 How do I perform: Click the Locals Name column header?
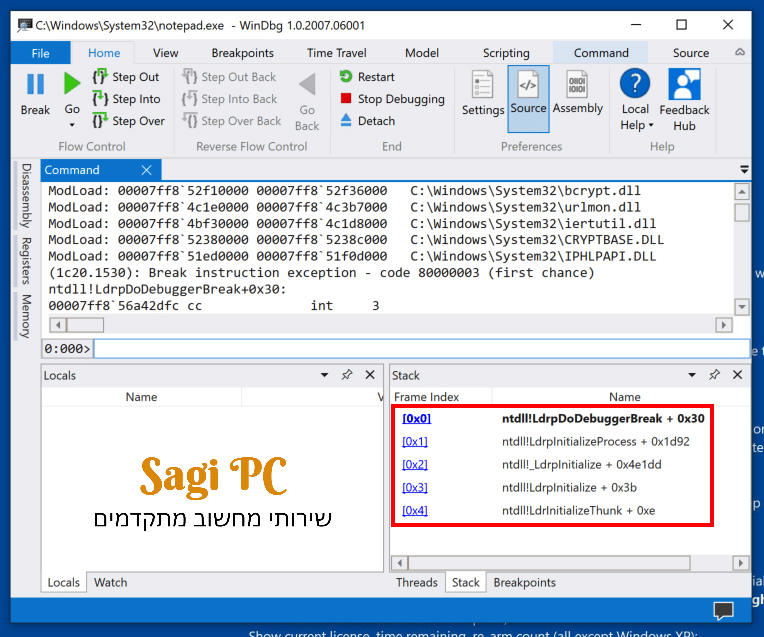[141, 397]
